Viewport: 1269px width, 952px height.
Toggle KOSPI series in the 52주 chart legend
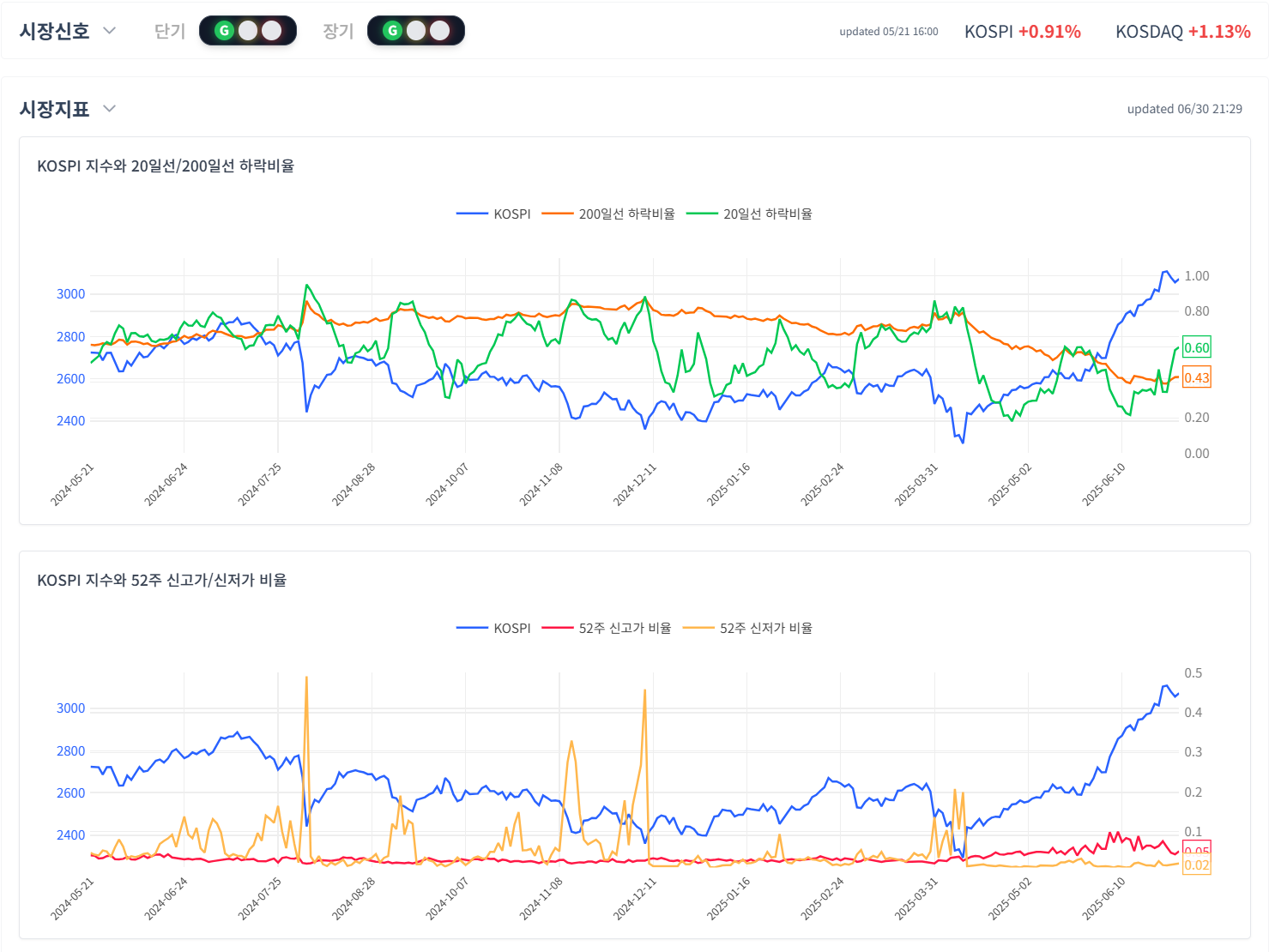494,628
